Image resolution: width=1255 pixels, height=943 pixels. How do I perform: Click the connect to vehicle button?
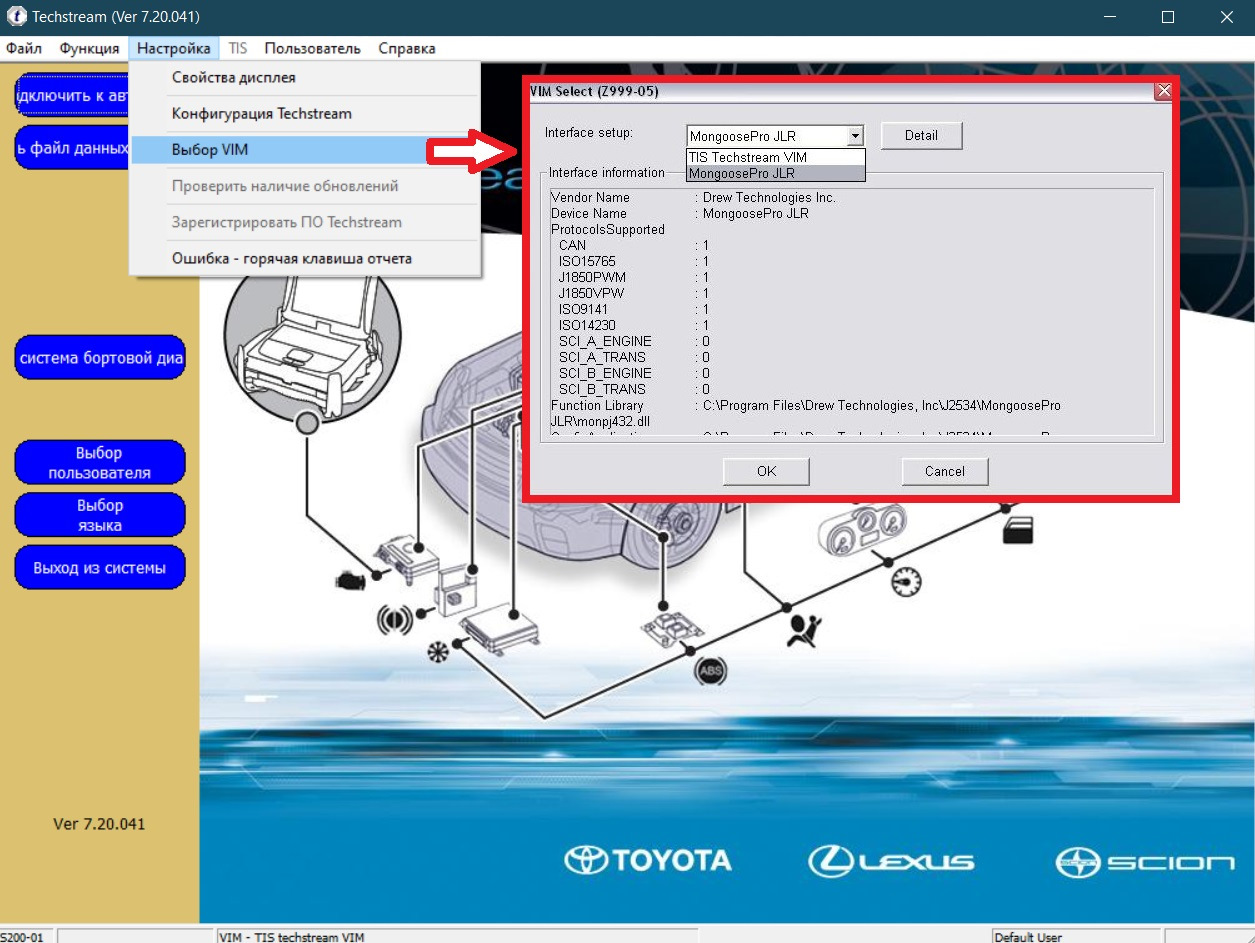71,96
